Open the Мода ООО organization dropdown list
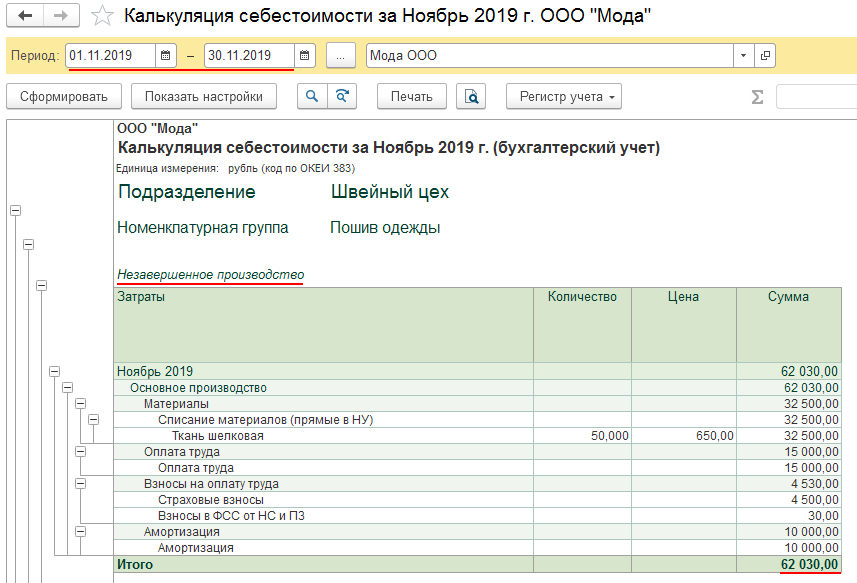The width and height of the screenshot is (857, 583). (x=743, y=56)
